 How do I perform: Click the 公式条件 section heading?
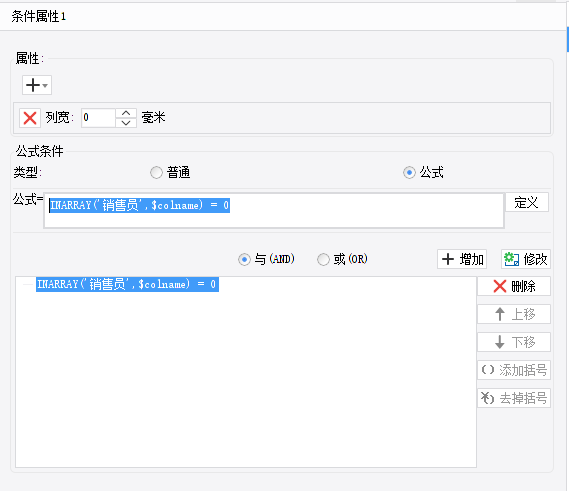pyautogui.click(x=39, y=151)
